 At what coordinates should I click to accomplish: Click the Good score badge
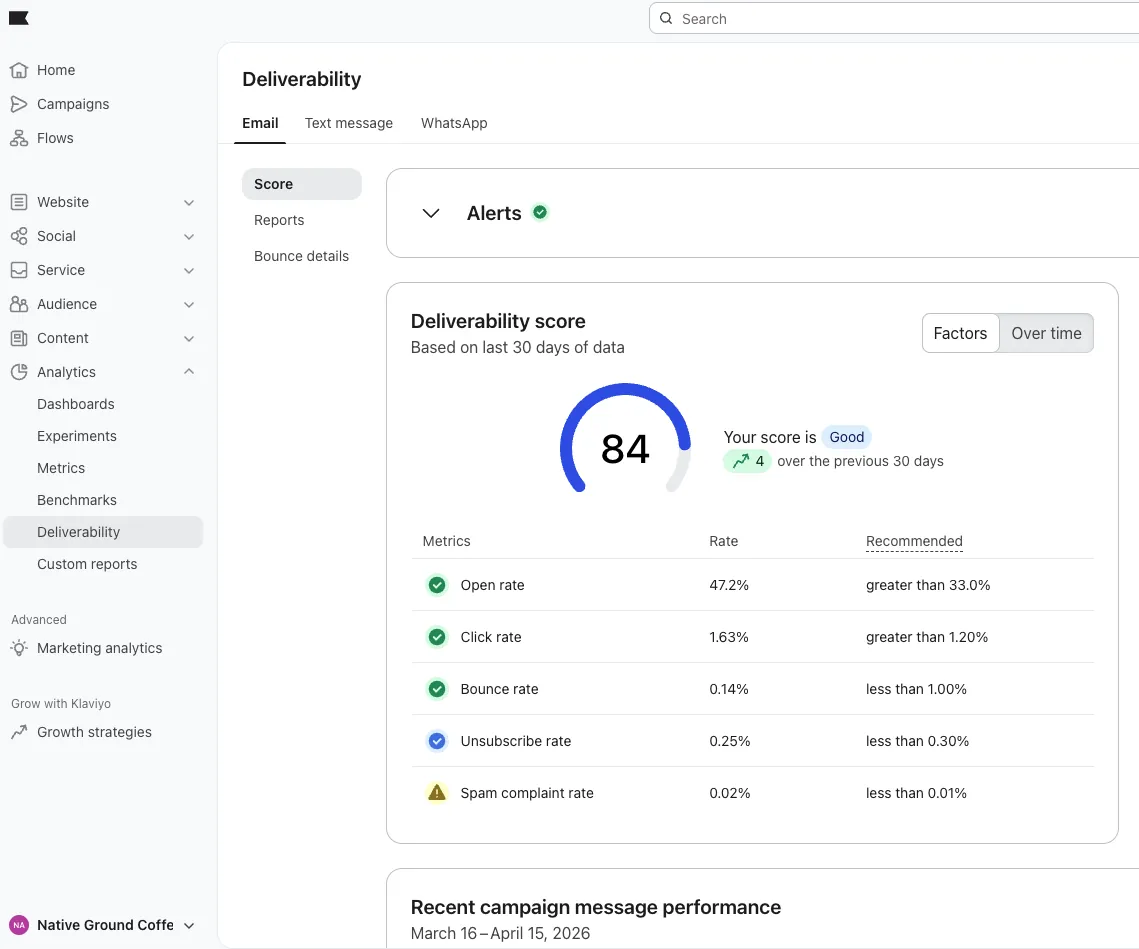846,437
